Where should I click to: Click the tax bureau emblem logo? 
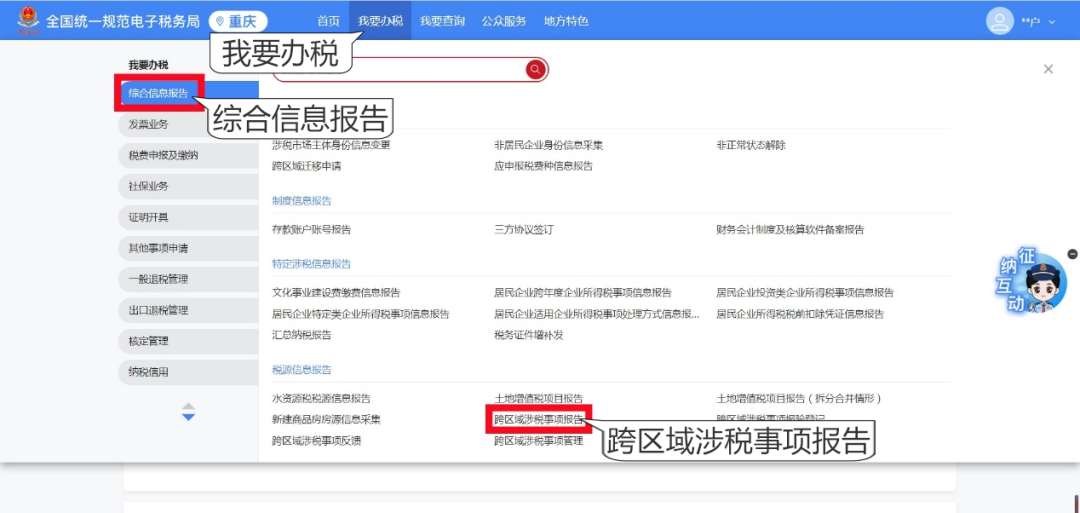23,20
